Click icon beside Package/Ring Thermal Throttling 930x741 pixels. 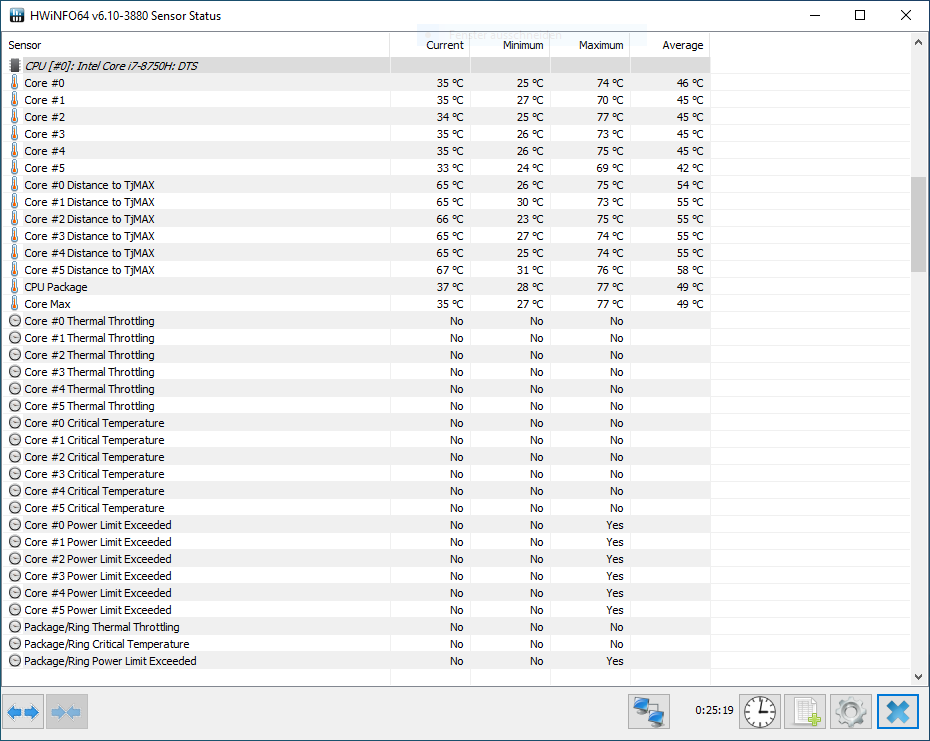[x=15, y=627]
